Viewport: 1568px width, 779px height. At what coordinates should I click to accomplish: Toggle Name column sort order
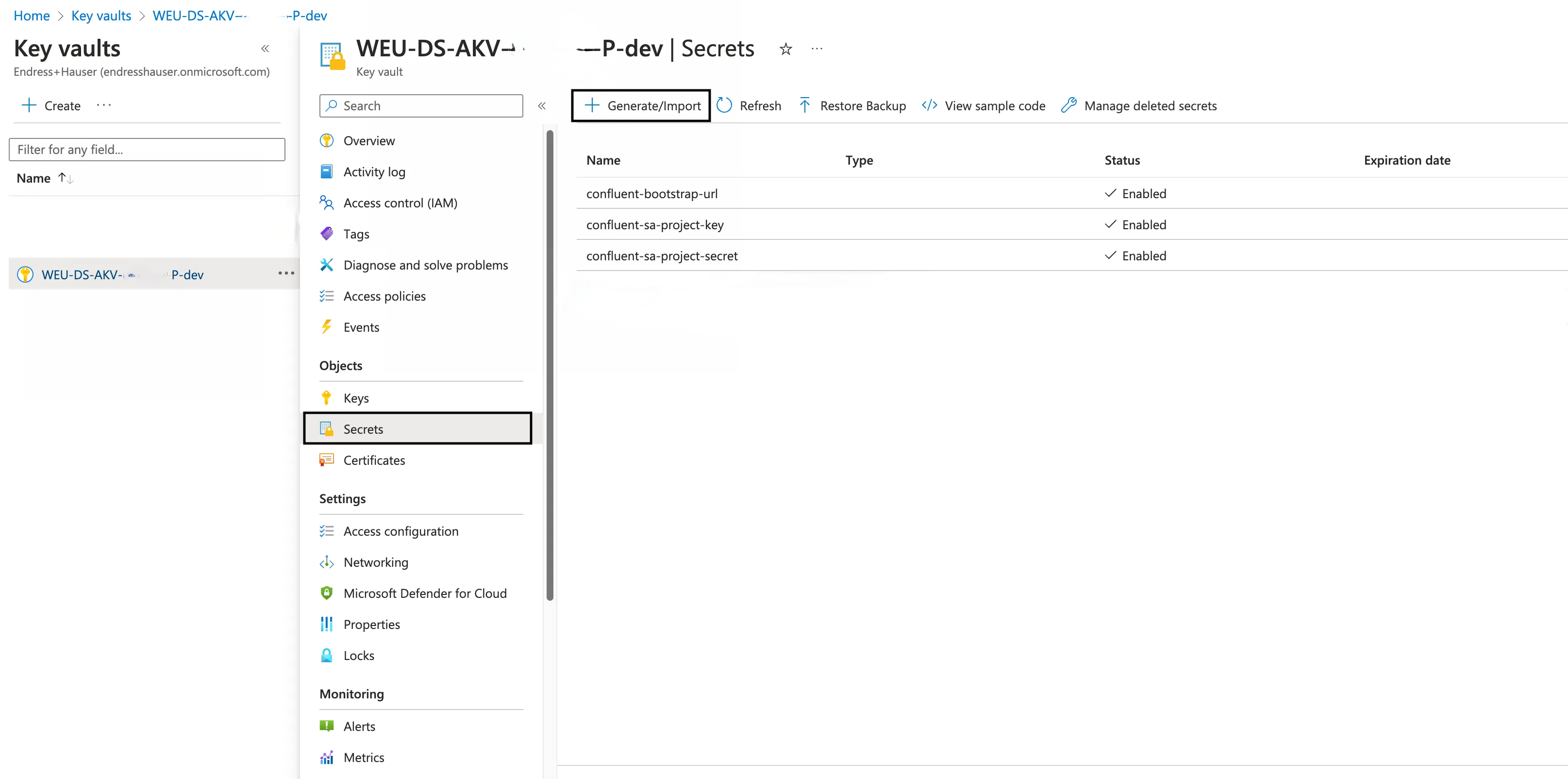[x=66, y=178]
